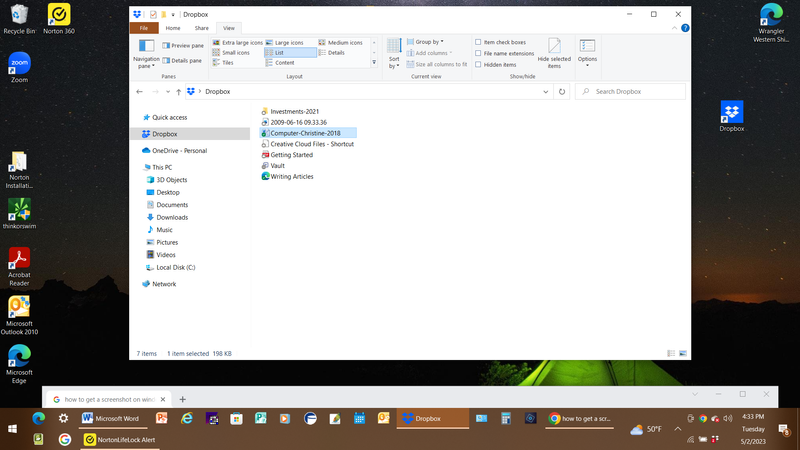The height and width of the screenshot is (450, 800).
Task: Switch to the Home ribbon tab
Action: tap(172, 28)
